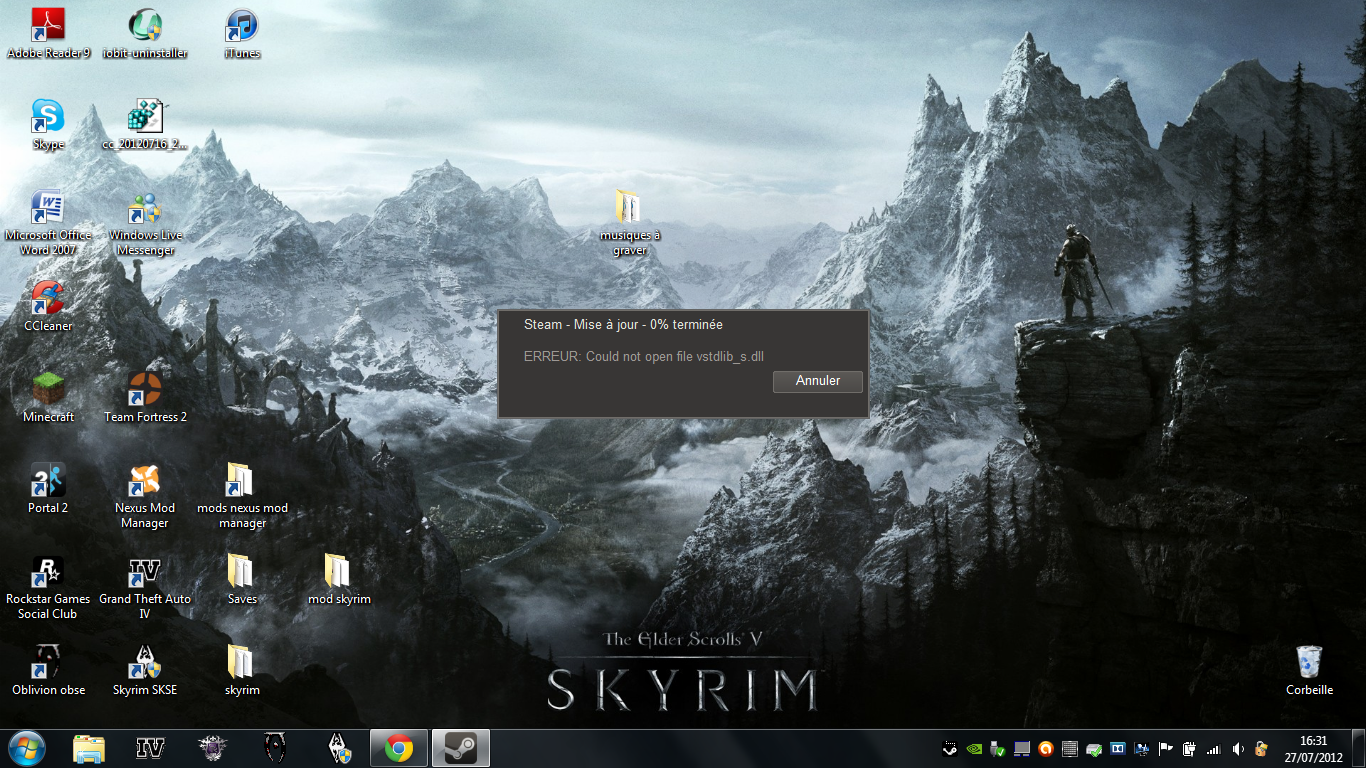Screen dimensions: 1366x768
Task: Select the mod skyrim folder
Action: coord(339,579)
